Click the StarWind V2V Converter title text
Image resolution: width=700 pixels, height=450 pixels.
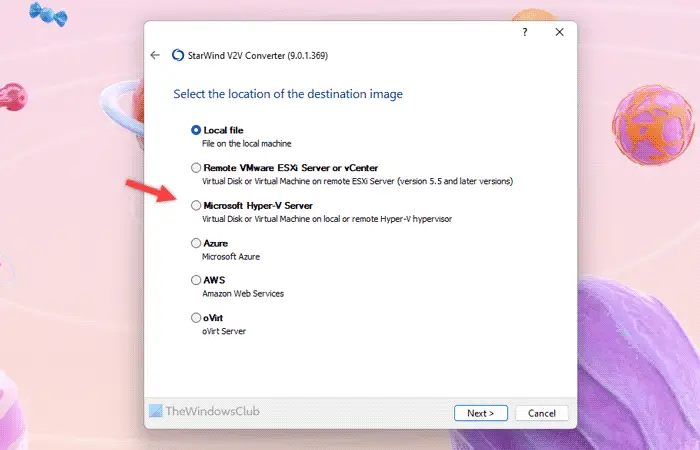pyautogui.click(x=258, y=56)
